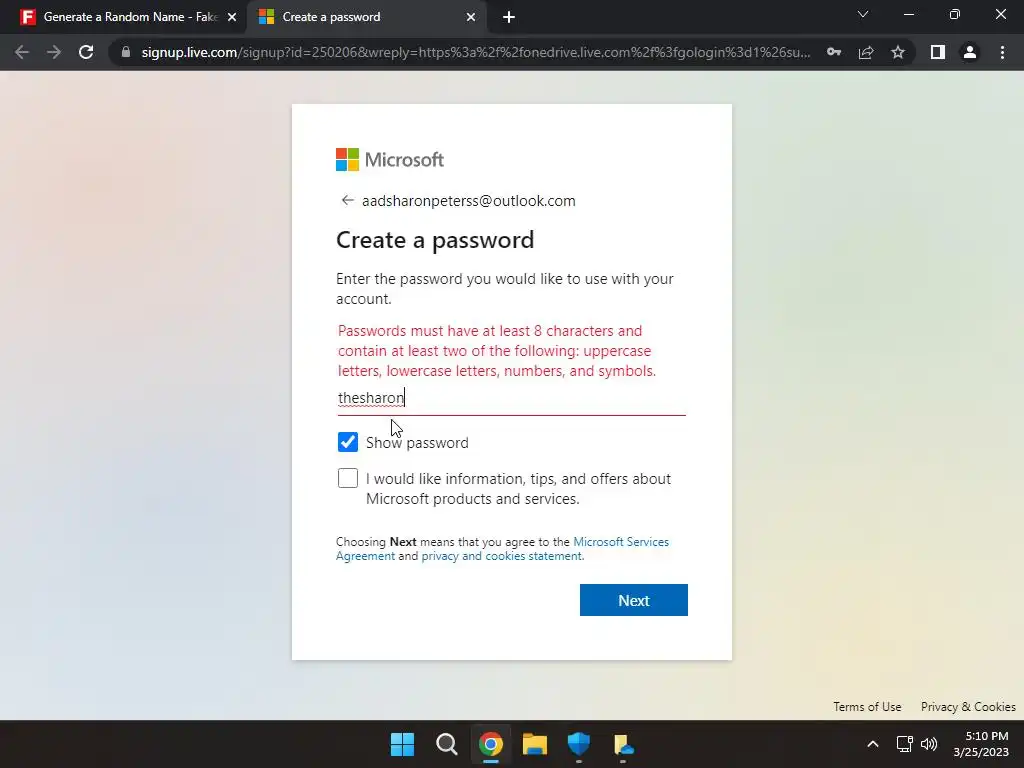Open Privacy & Cookies footer link
Viewport: 1024px width, 768px height.
click(968, 707)
